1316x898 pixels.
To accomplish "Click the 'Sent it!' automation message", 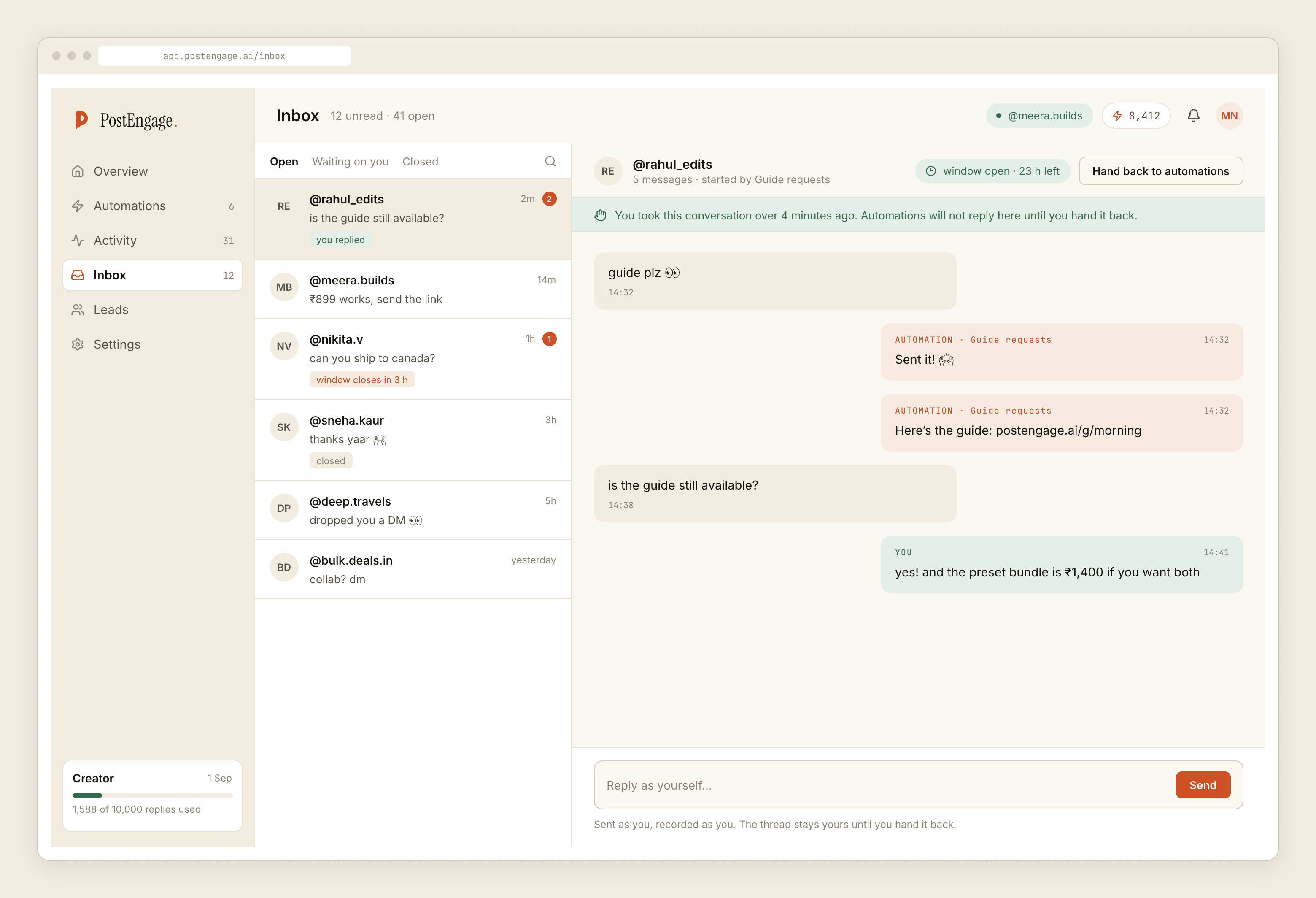I will (1062, 352).
